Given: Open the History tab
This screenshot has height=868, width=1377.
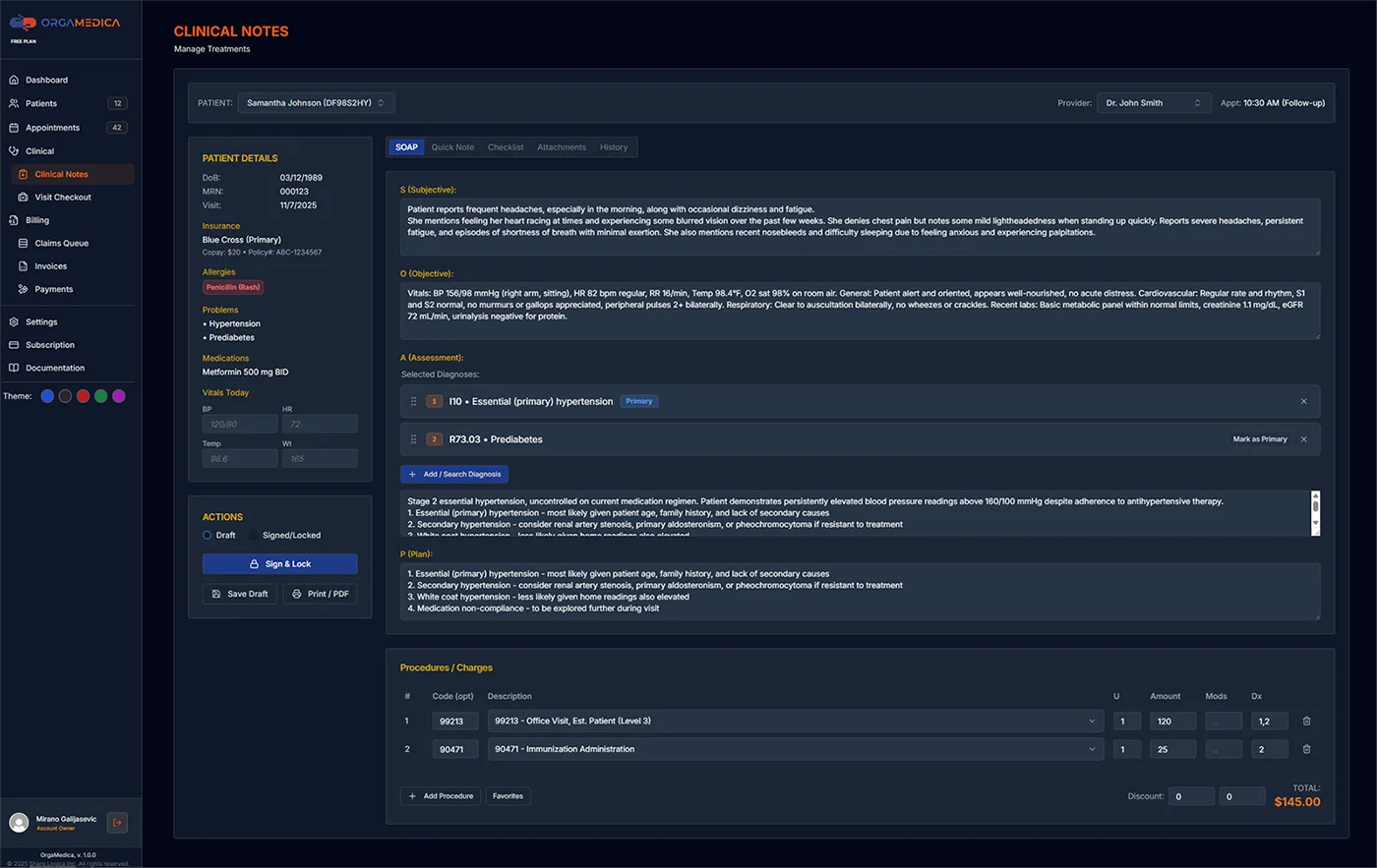Looking at the screenshot, I should click(x=614, y=146).
